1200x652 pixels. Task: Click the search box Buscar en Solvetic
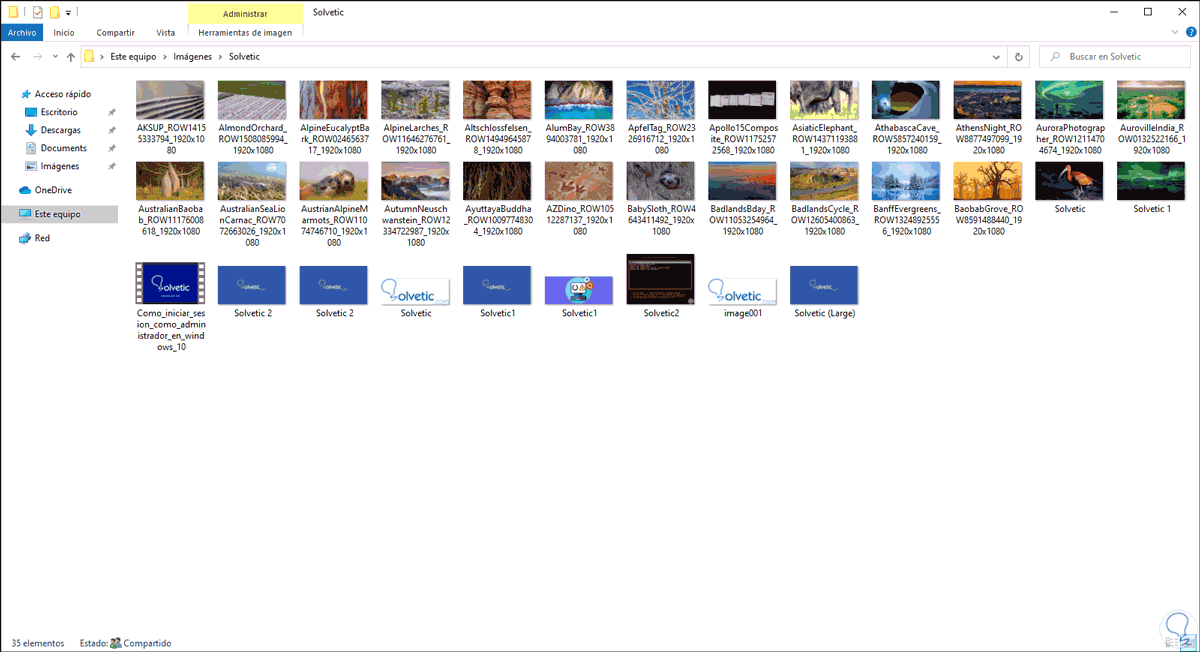point(1115,57)
